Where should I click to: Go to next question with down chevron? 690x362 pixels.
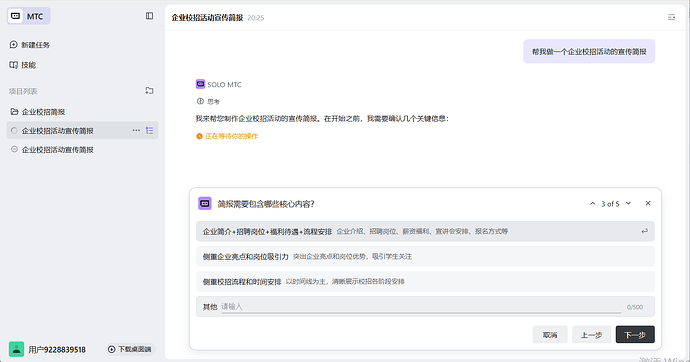click(628, 203)
